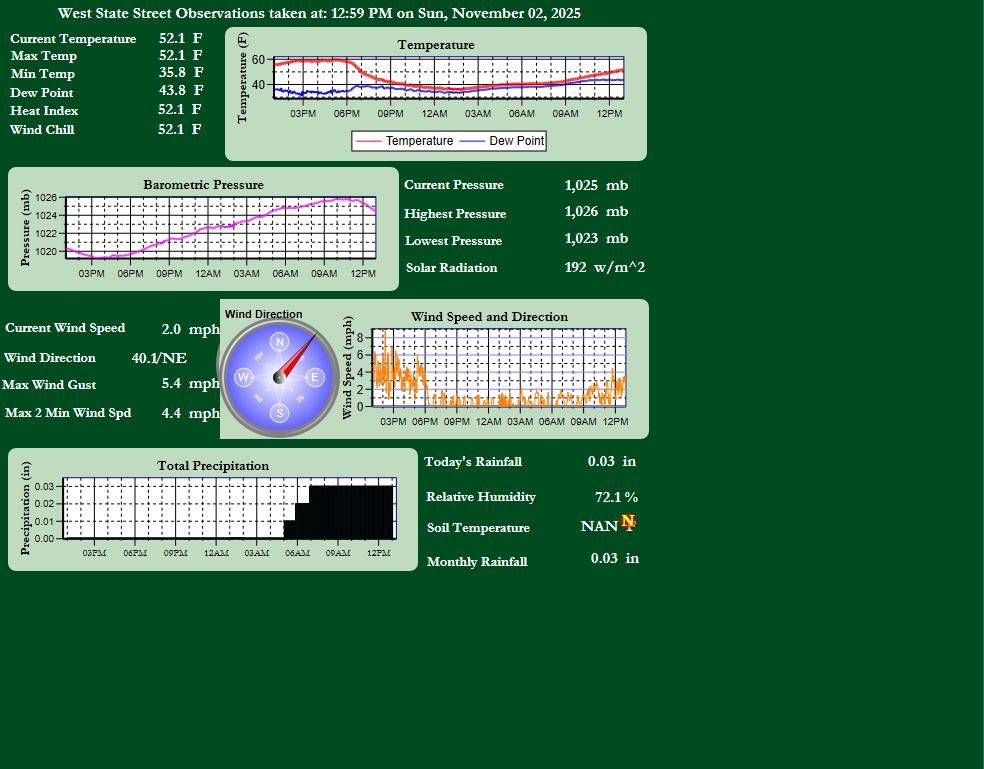Click the W marker on the wind compass

point(243,377)
